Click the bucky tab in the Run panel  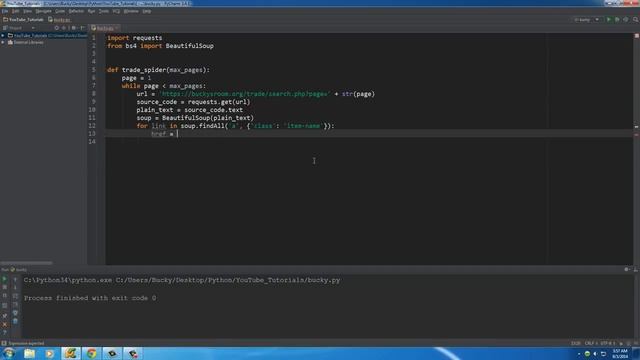(x=19, y=269)
